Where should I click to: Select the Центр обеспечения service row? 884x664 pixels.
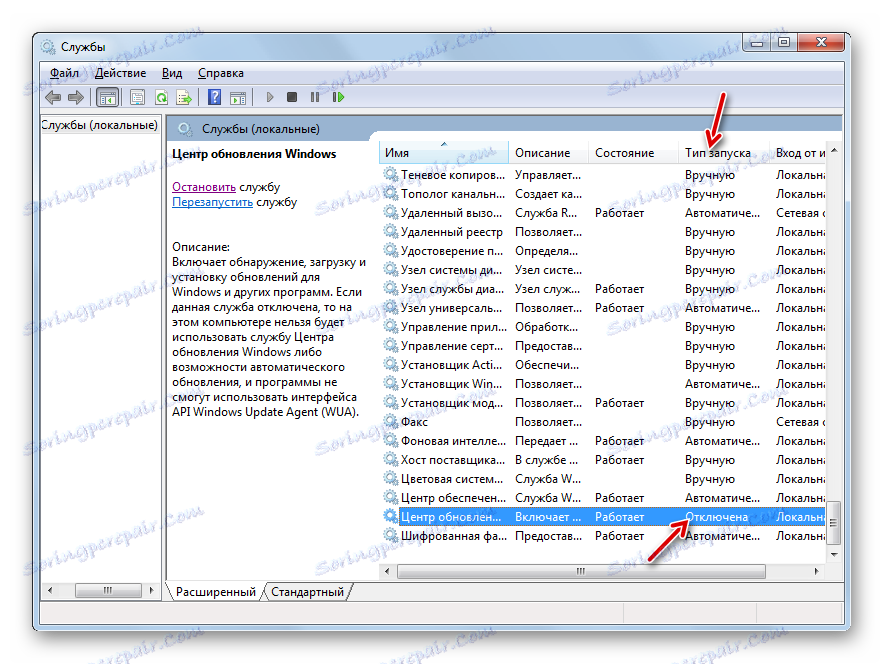pos(603,498)
